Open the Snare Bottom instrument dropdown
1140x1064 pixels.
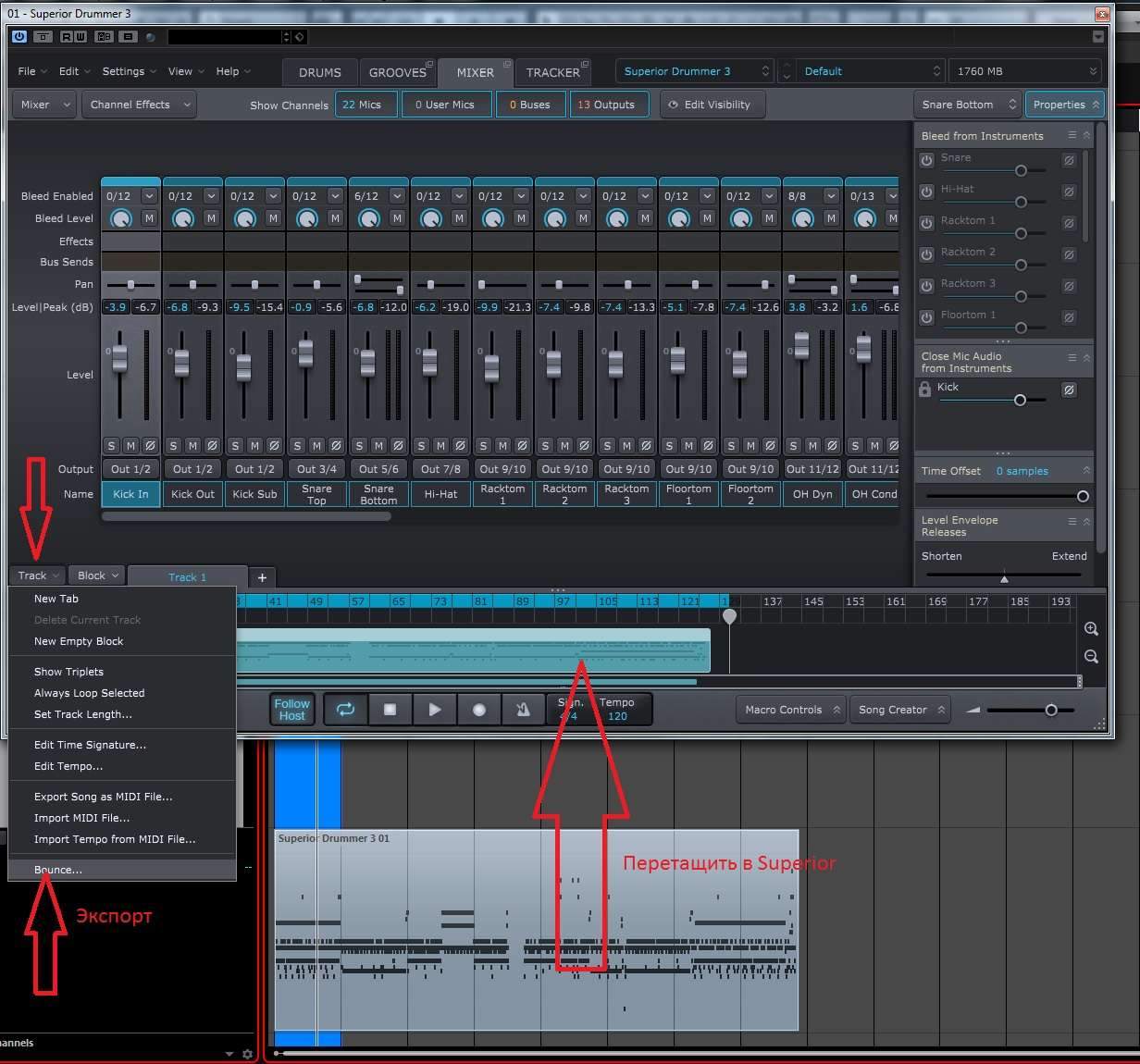coord(968,105)
